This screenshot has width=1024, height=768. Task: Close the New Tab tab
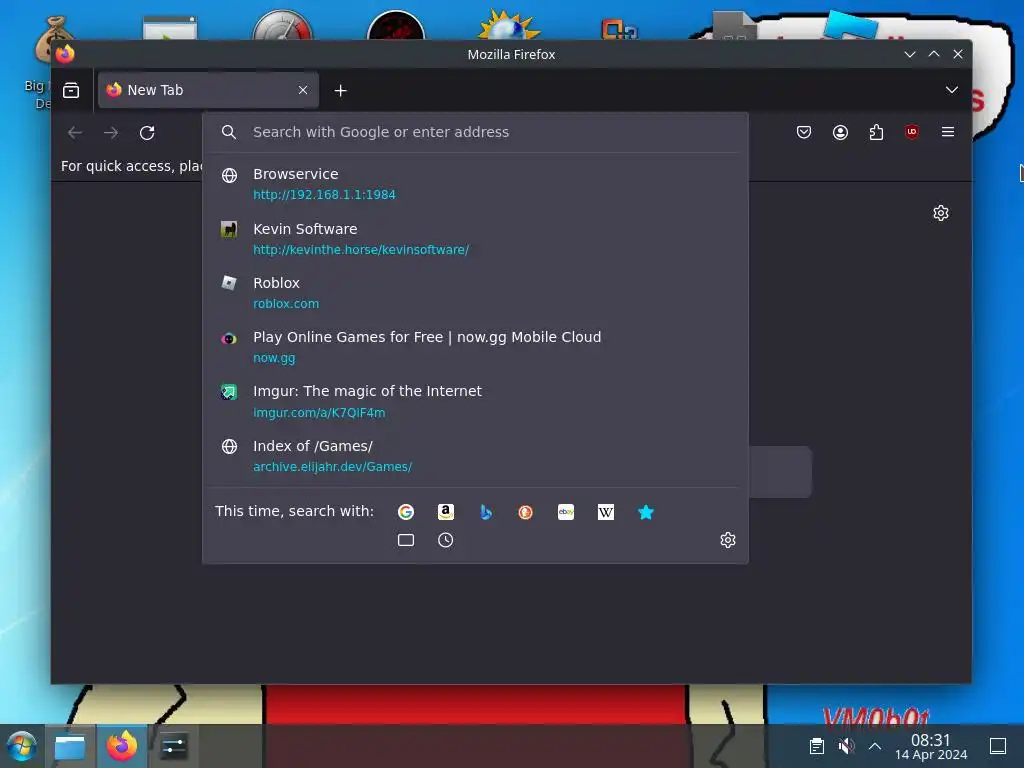pos(302,90)
